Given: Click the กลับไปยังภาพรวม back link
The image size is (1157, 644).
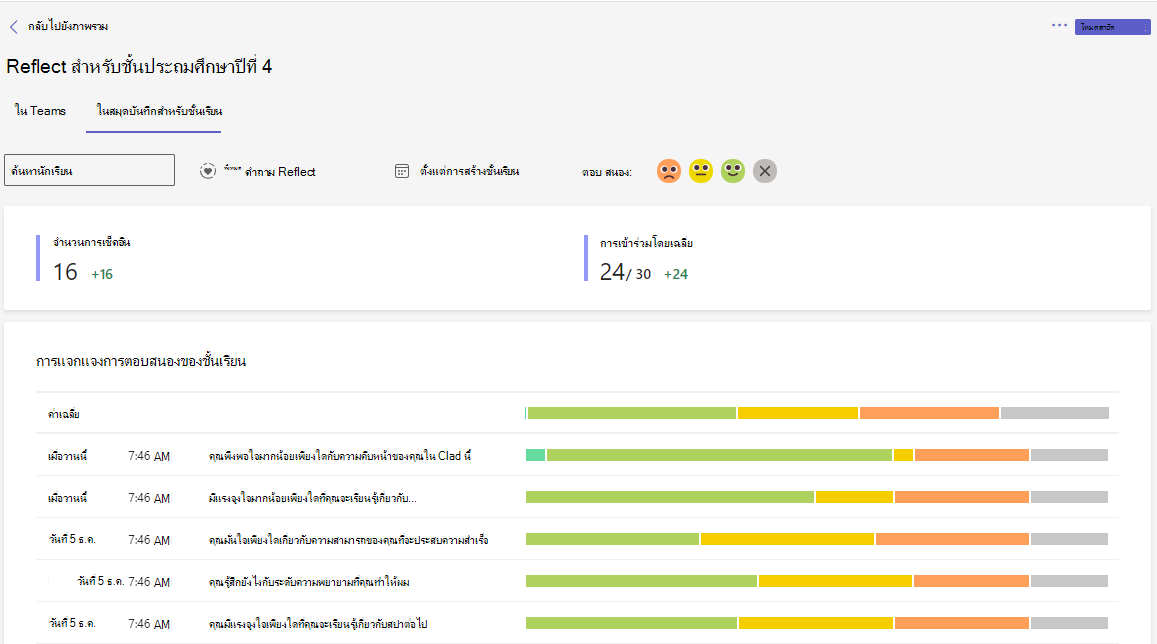Looking at the screenshot, I should pos(68,27).
